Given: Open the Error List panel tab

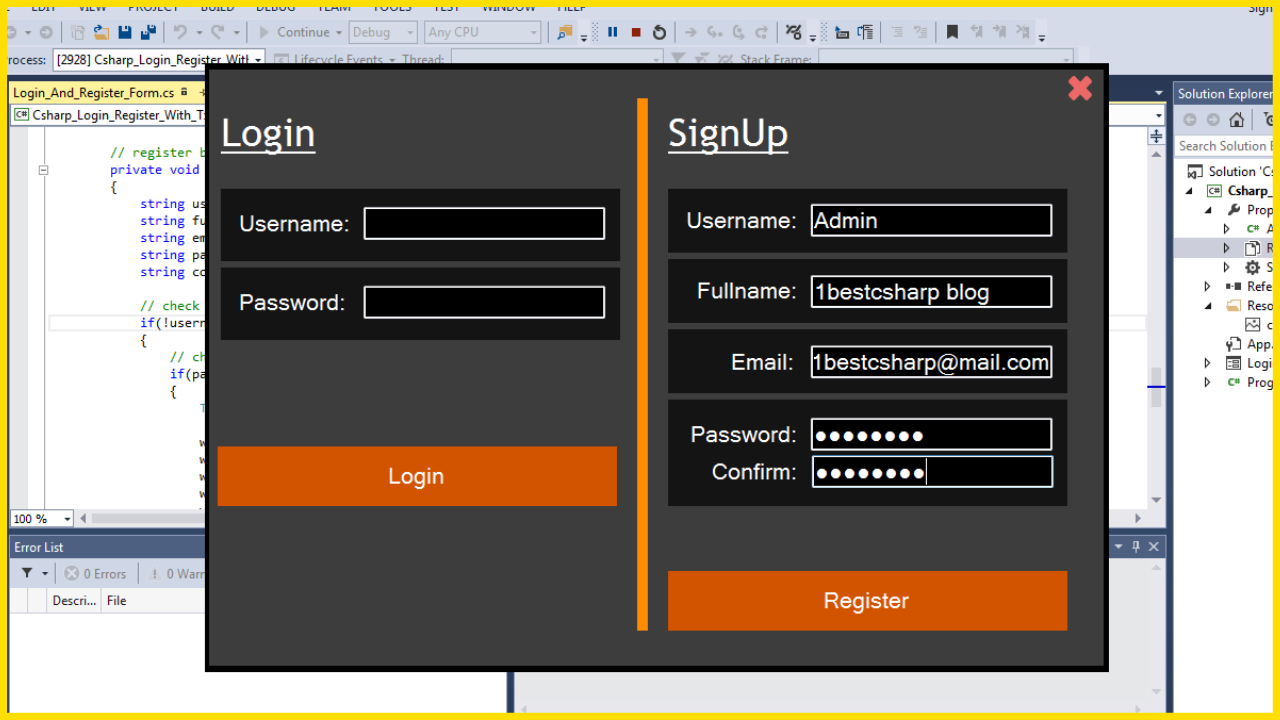Looking at the screenshot, I should point(39,547).
